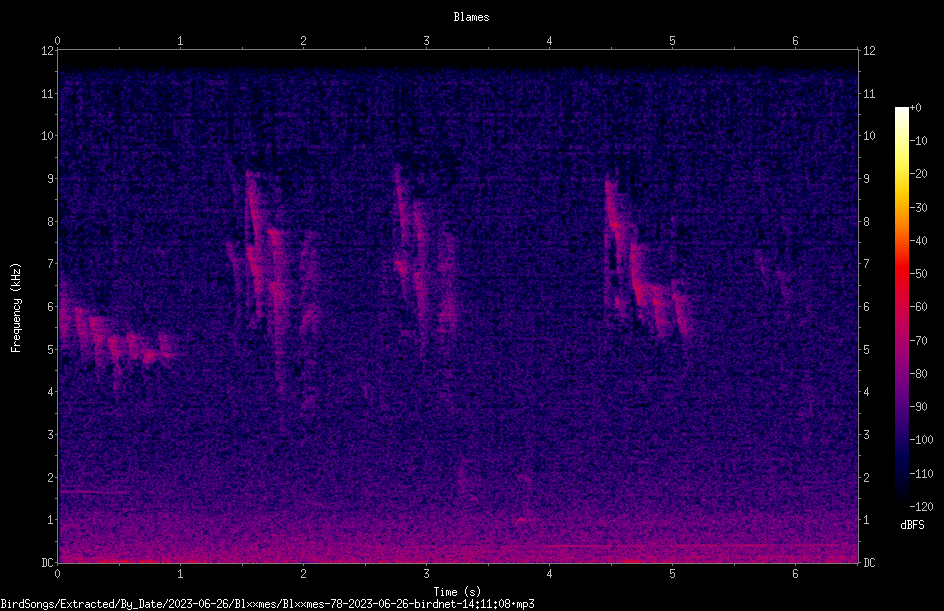This screenshot has height=611, width=944.
Task: Click the 'Time (s)' axis label
Action: [x=458, y=592]
